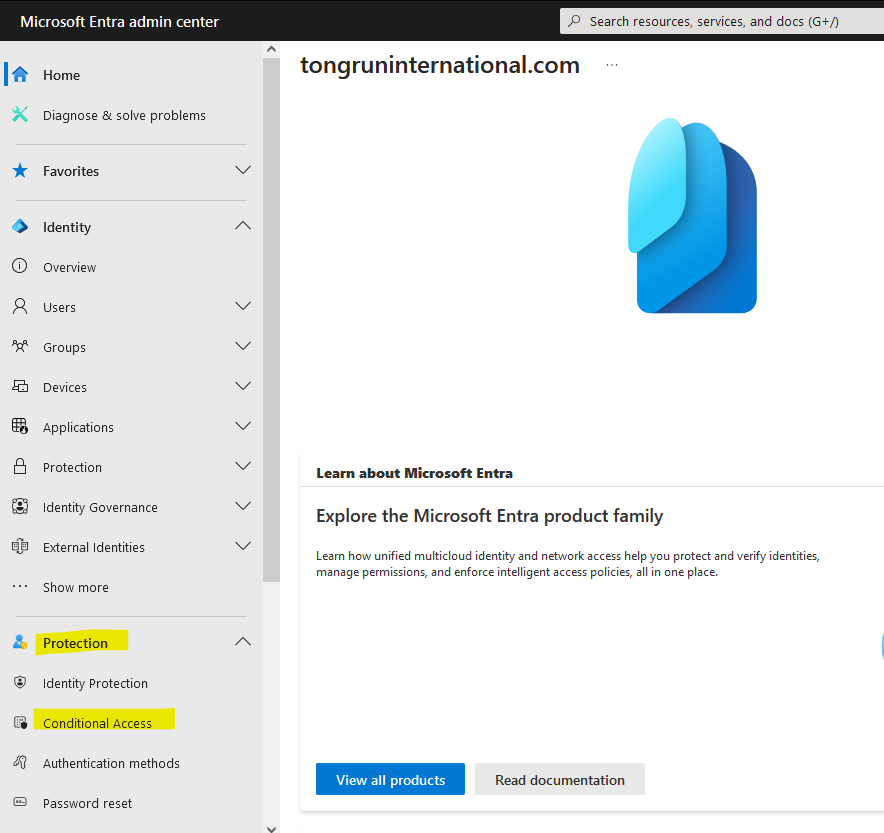Expand the Favorites section chevron
884x833 pixels.
243,170
